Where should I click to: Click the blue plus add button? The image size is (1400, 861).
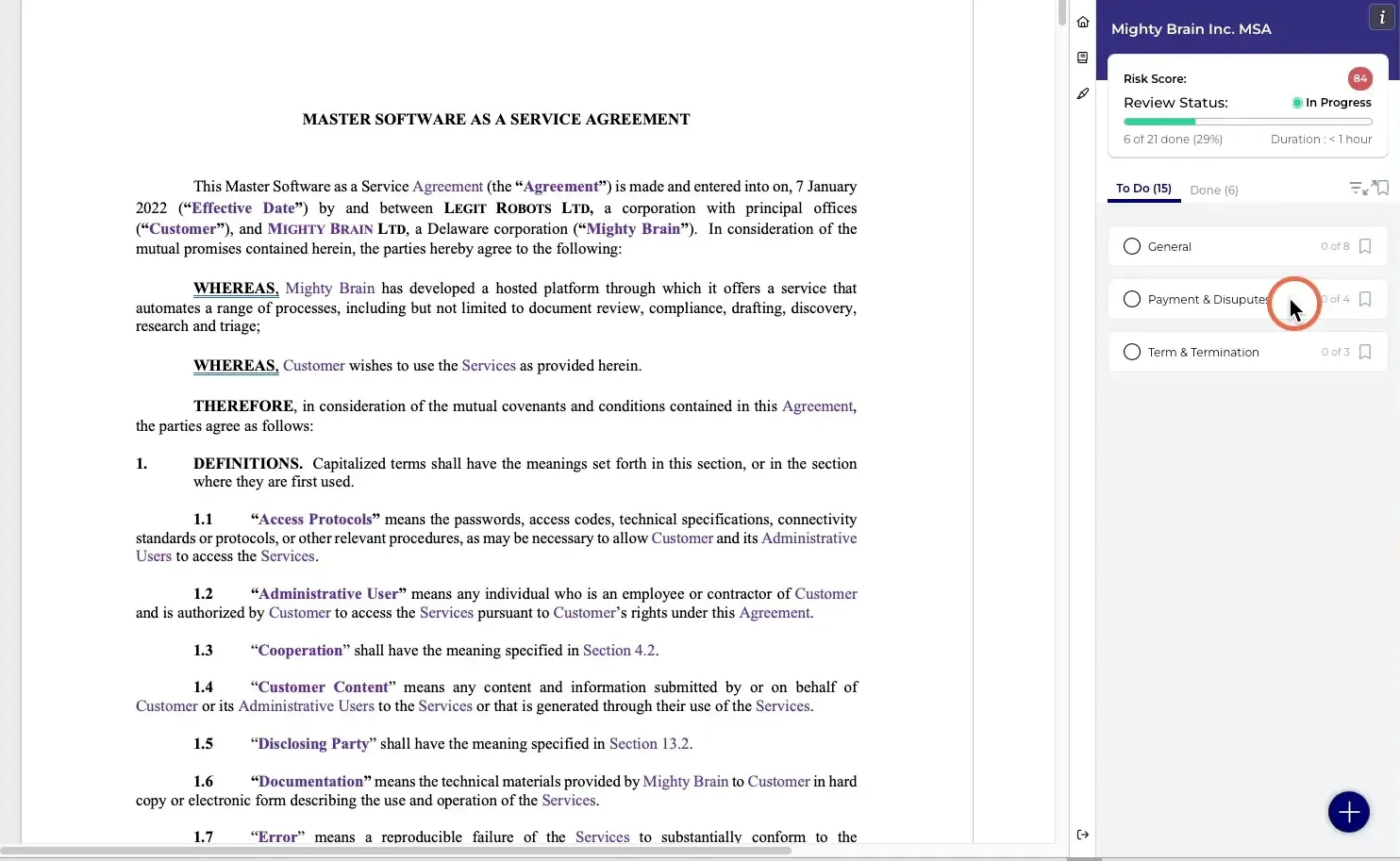(1349, 812)
